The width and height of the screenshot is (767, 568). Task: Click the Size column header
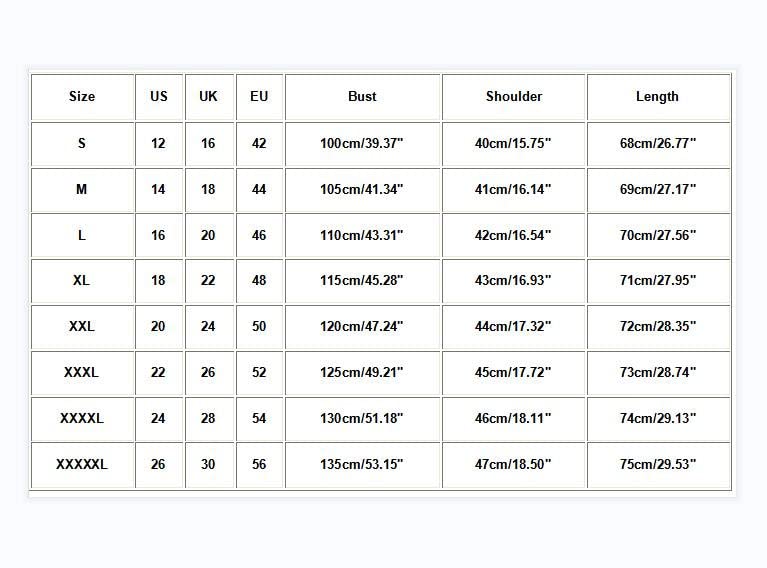tap(82, 97)
